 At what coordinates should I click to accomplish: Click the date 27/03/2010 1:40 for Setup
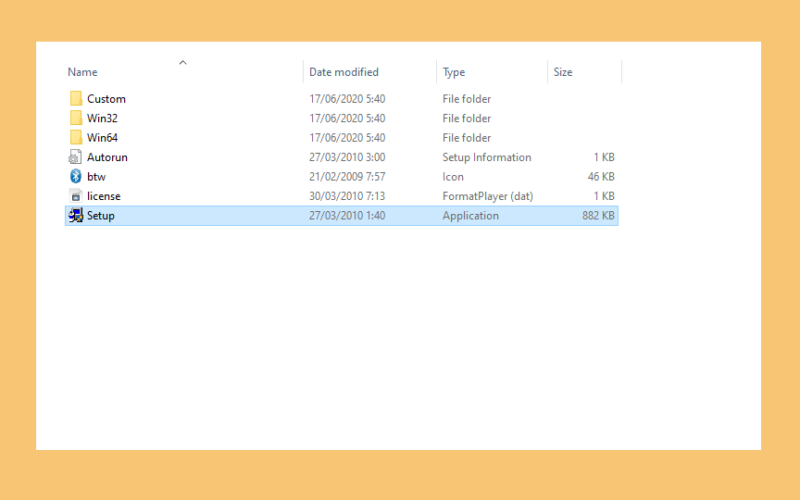[x=347, y=215]
